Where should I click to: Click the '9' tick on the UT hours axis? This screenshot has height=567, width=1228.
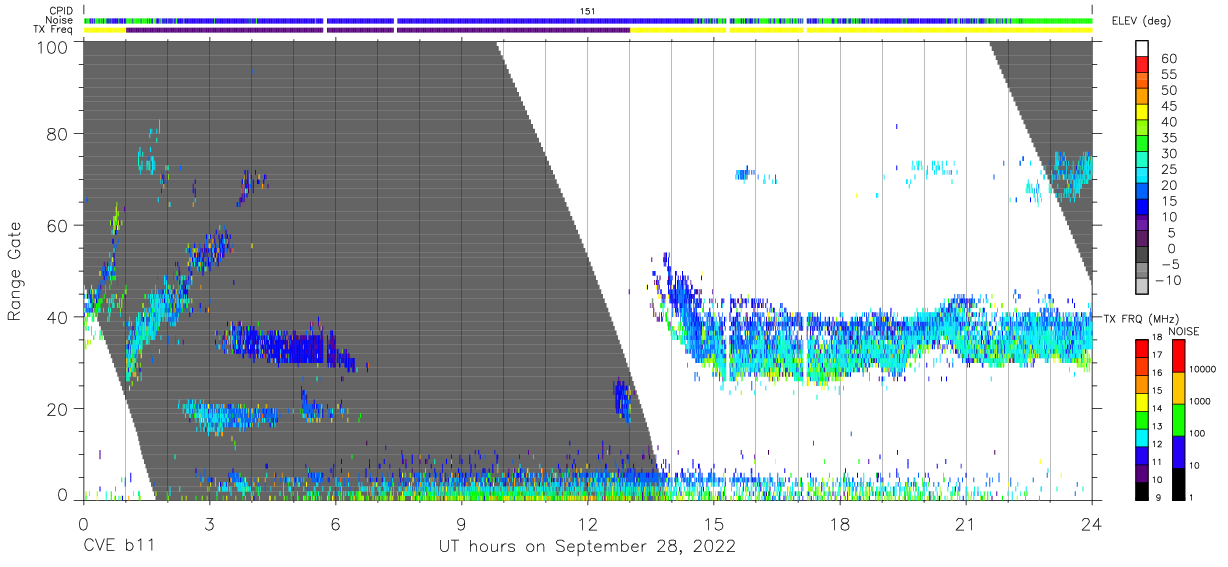click(x=461, y=522)
